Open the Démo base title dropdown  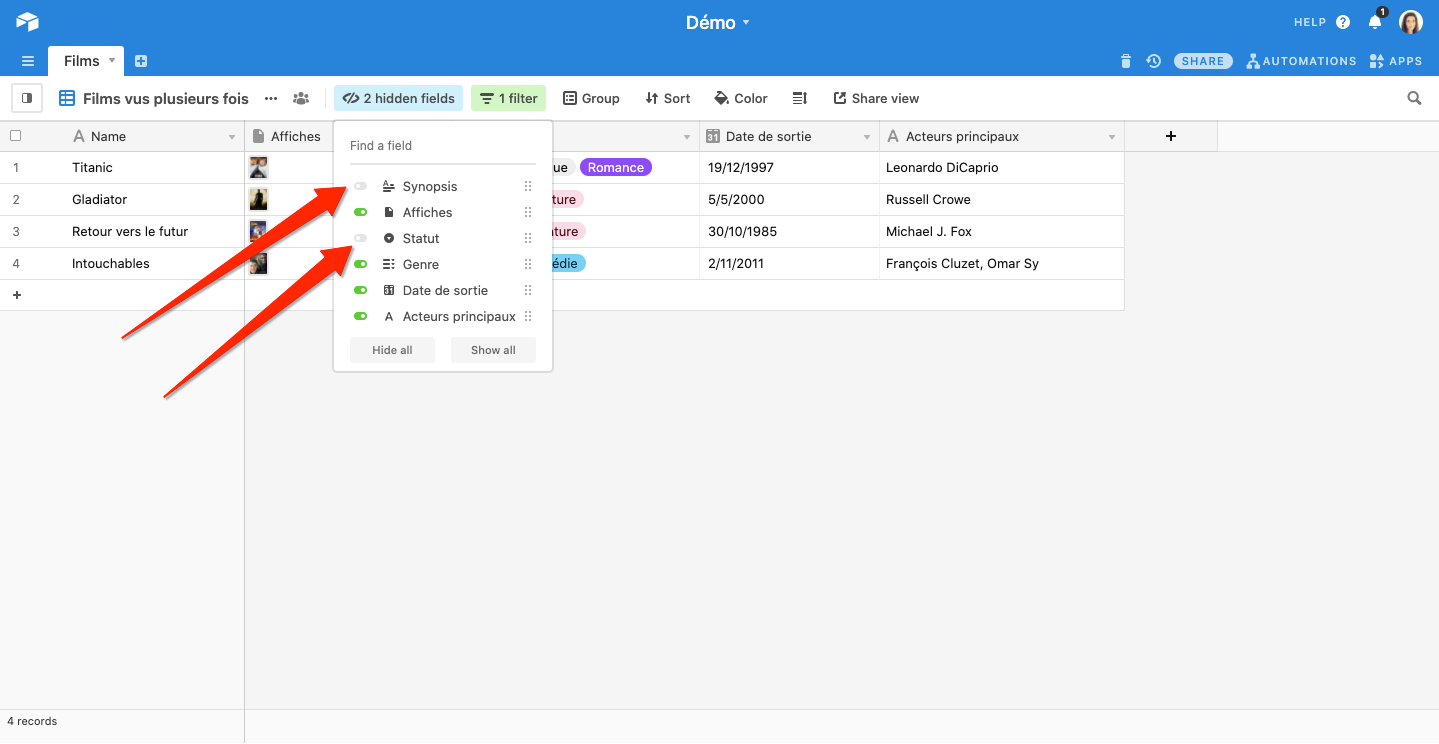pyautogui.click(x=718, y=22)
